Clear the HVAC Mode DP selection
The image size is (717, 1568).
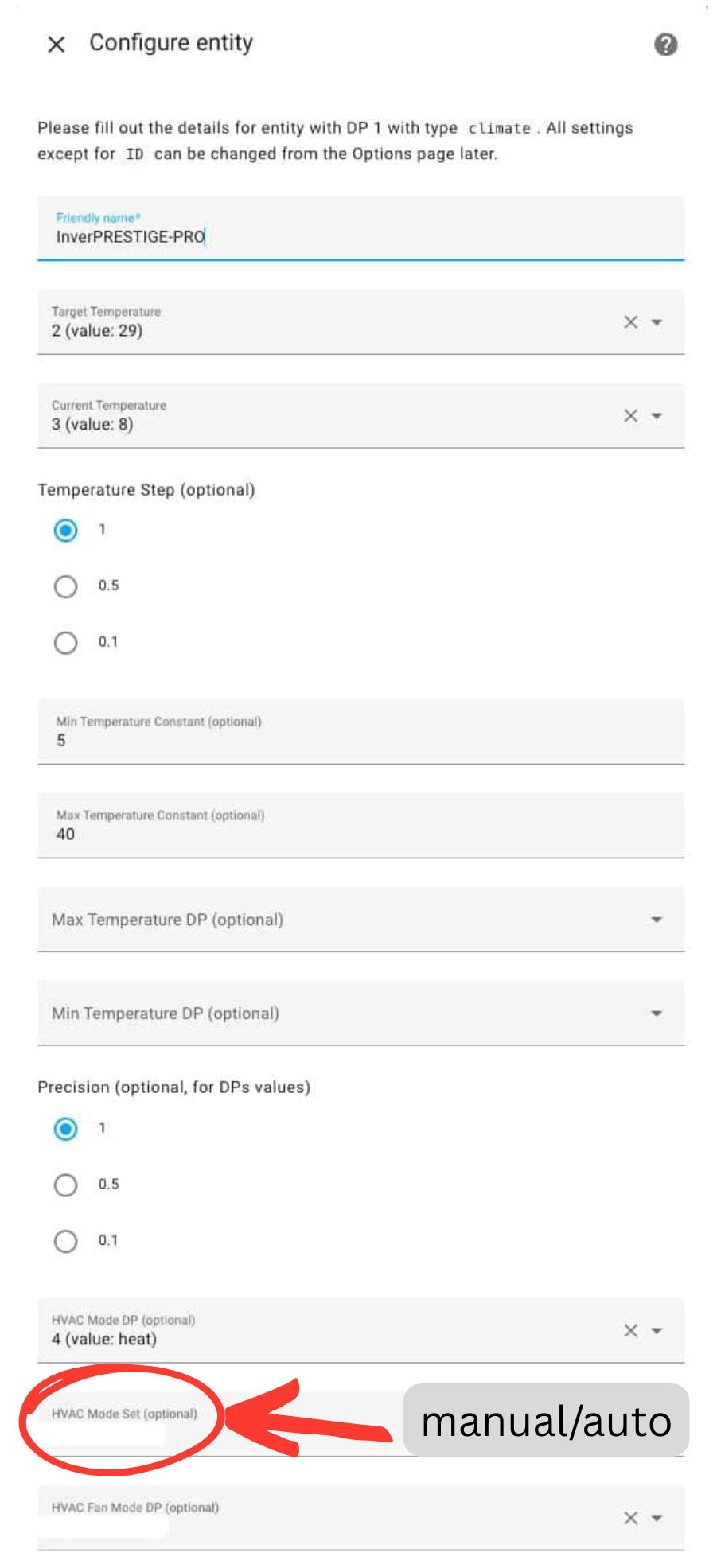point(630,1330)
